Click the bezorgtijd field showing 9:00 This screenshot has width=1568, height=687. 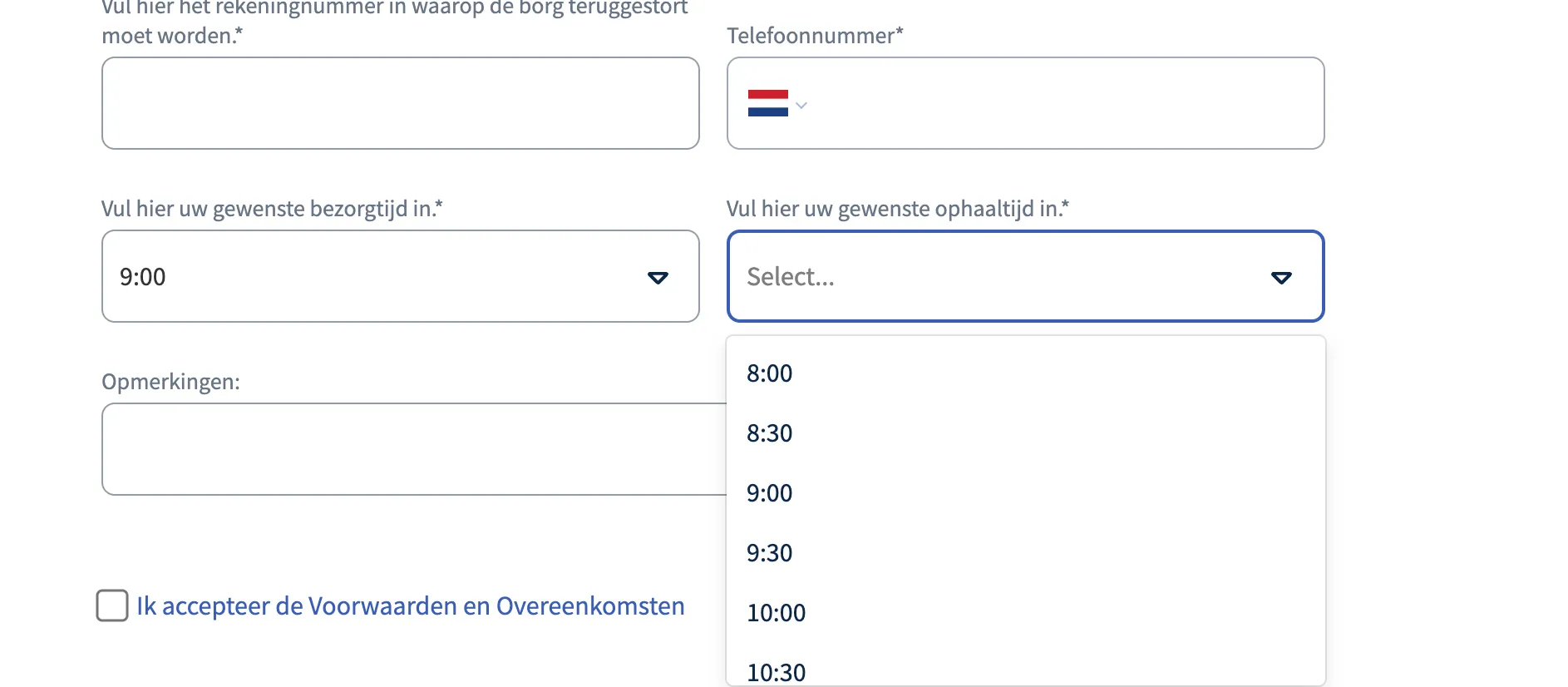click(374, 276)
